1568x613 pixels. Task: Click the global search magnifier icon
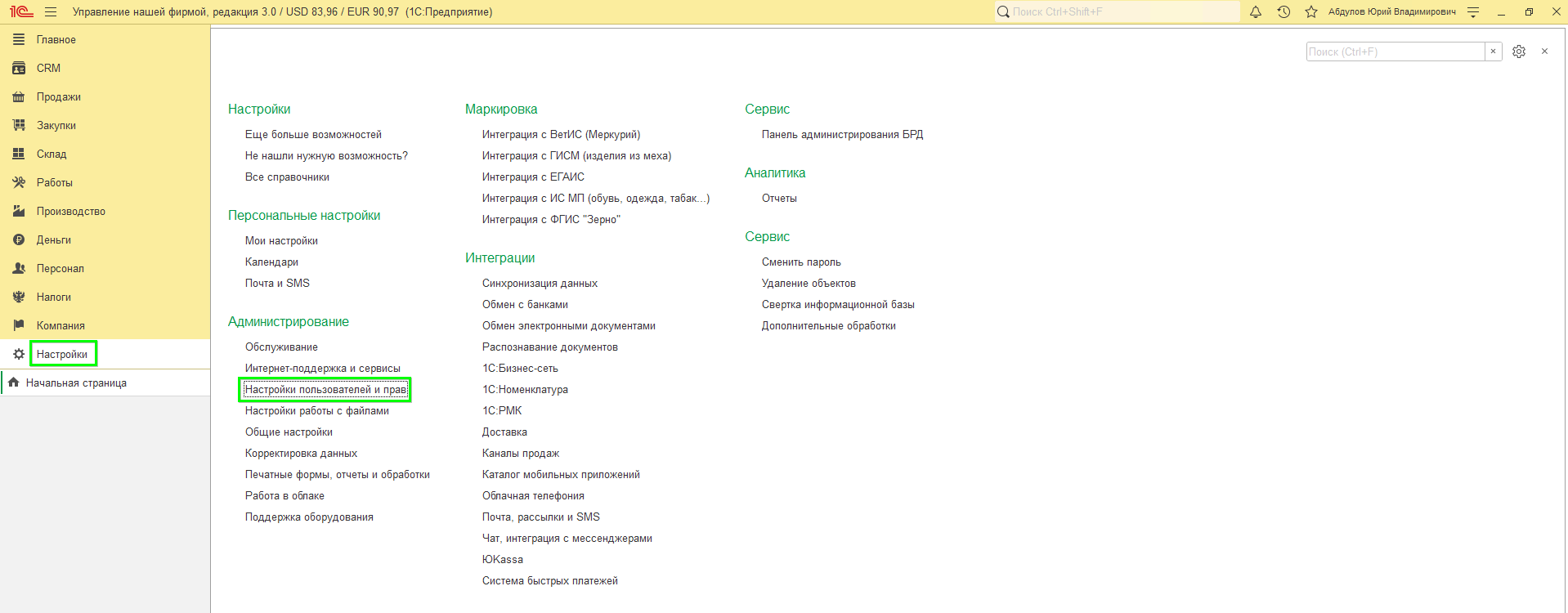pyautogui.click(x=1003, y=11)
